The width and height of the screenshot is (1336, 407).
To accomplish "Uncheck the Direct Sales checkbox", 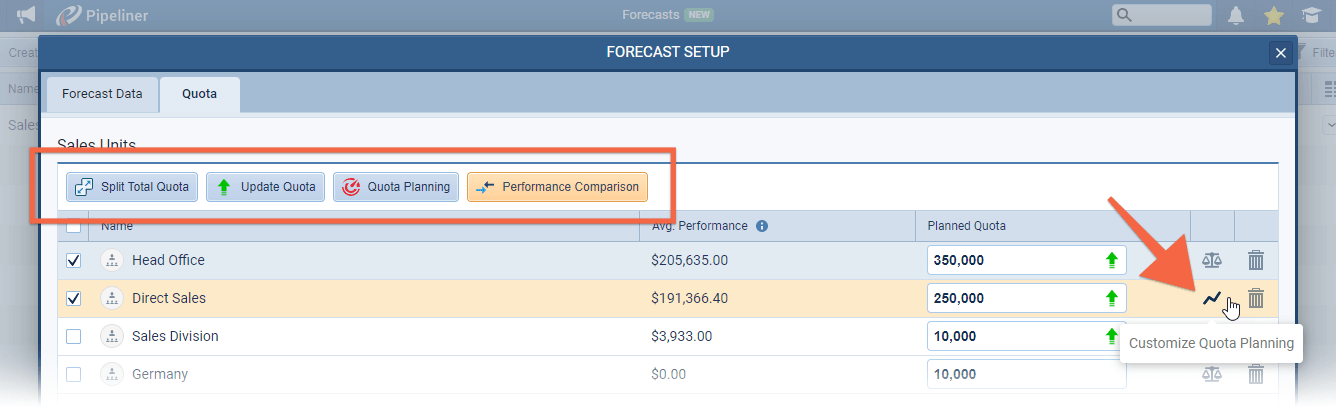I will coord(73,298).
